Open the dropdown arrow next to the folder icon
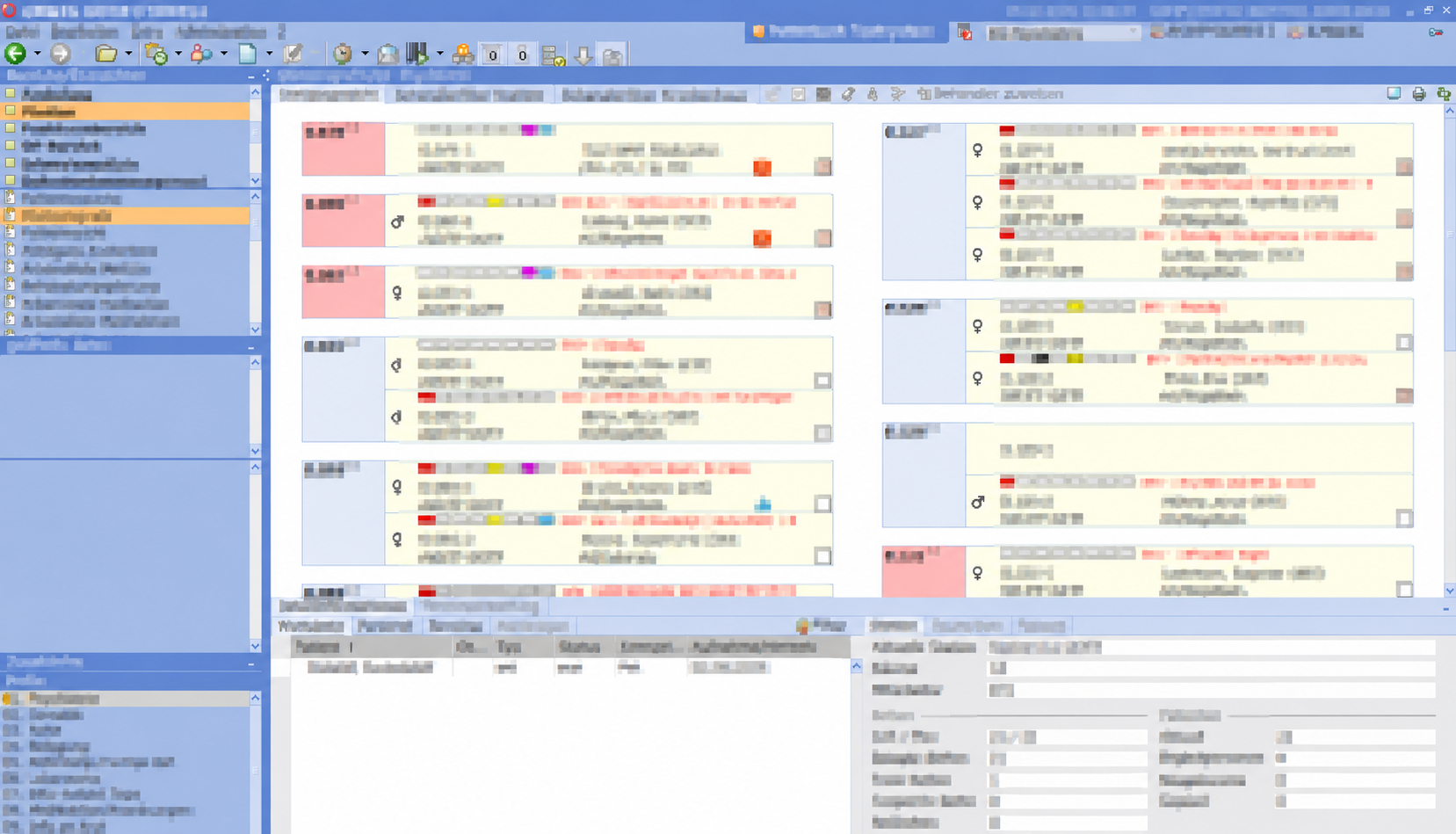This screenshot has height=834, width=1456. point(128,54)
